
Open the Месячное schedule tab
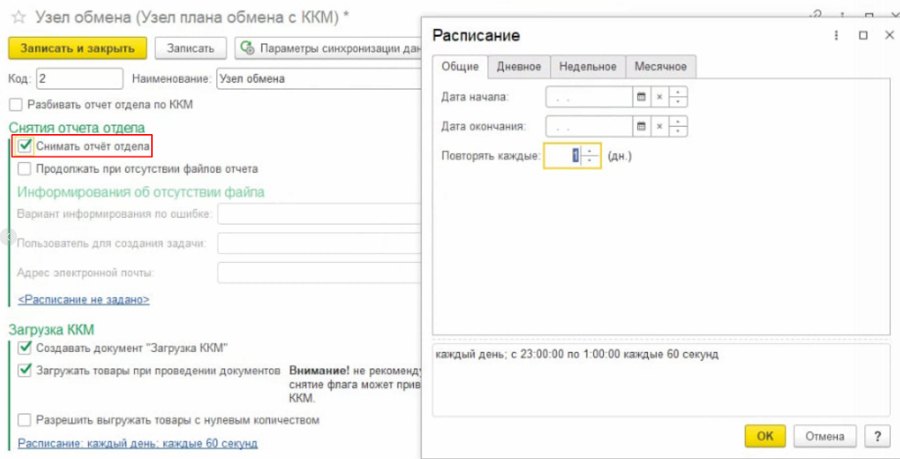(x=660, y=67)
